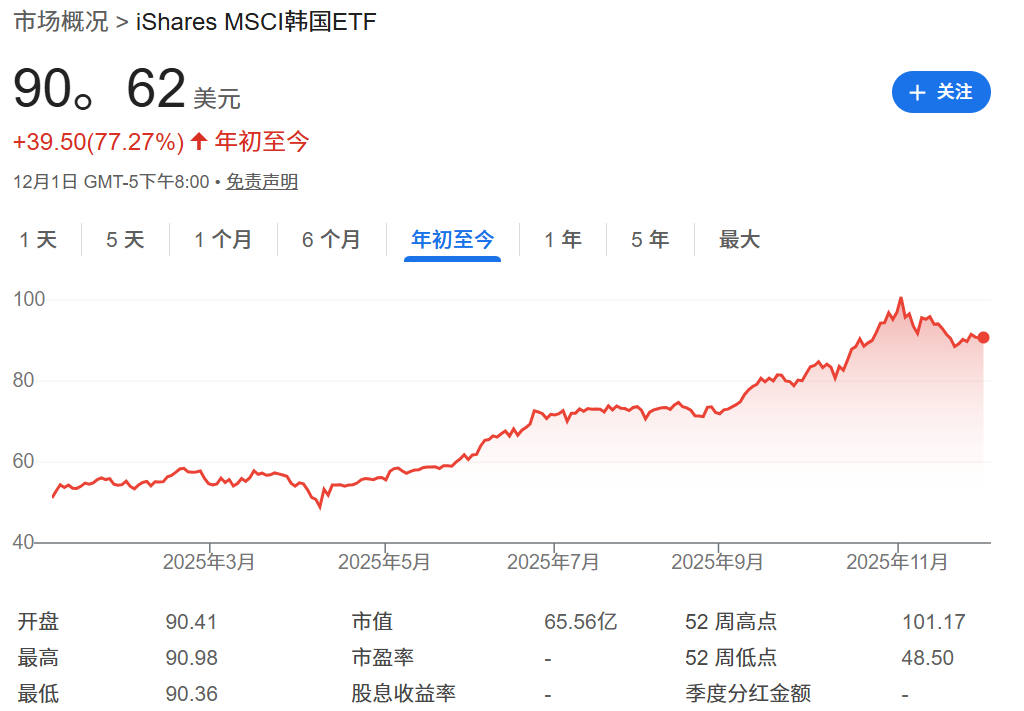
Task: Click the red upward arrow beside 年初至今
Action: point(197,142)
